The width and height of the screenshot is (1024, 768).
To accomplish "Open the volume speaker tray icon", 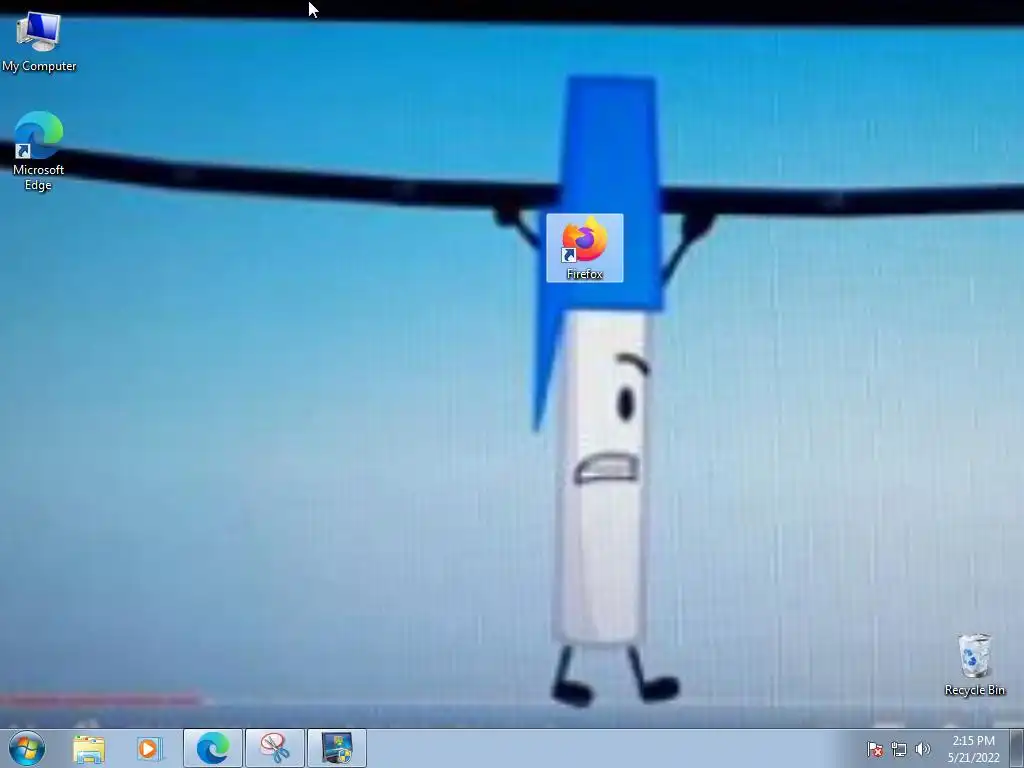I will pos(923,749).
